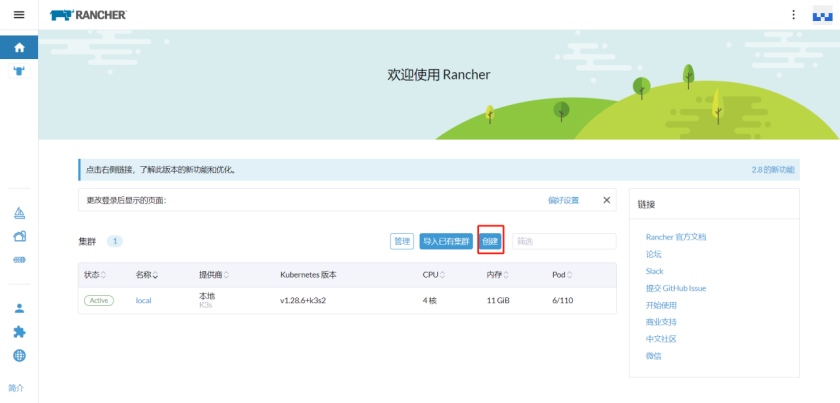Click the 创建 cluster button
The image size is (840, 403).
490,242
